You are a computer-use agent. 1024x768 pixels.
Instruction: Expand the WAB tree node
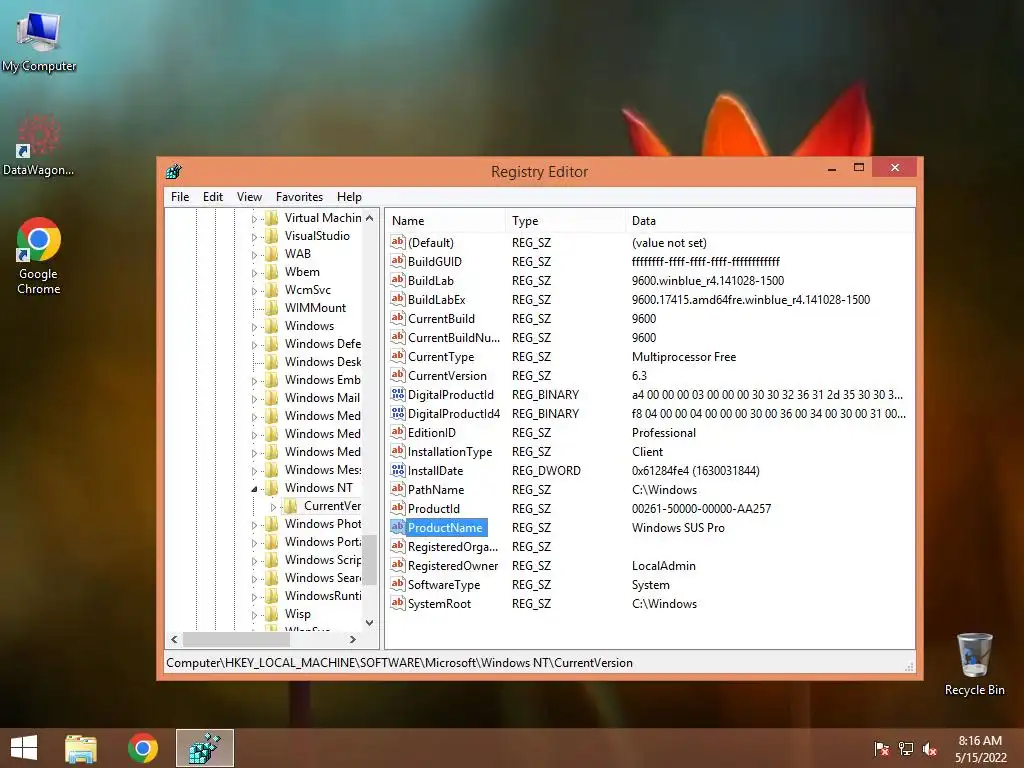tap(254, 255)
